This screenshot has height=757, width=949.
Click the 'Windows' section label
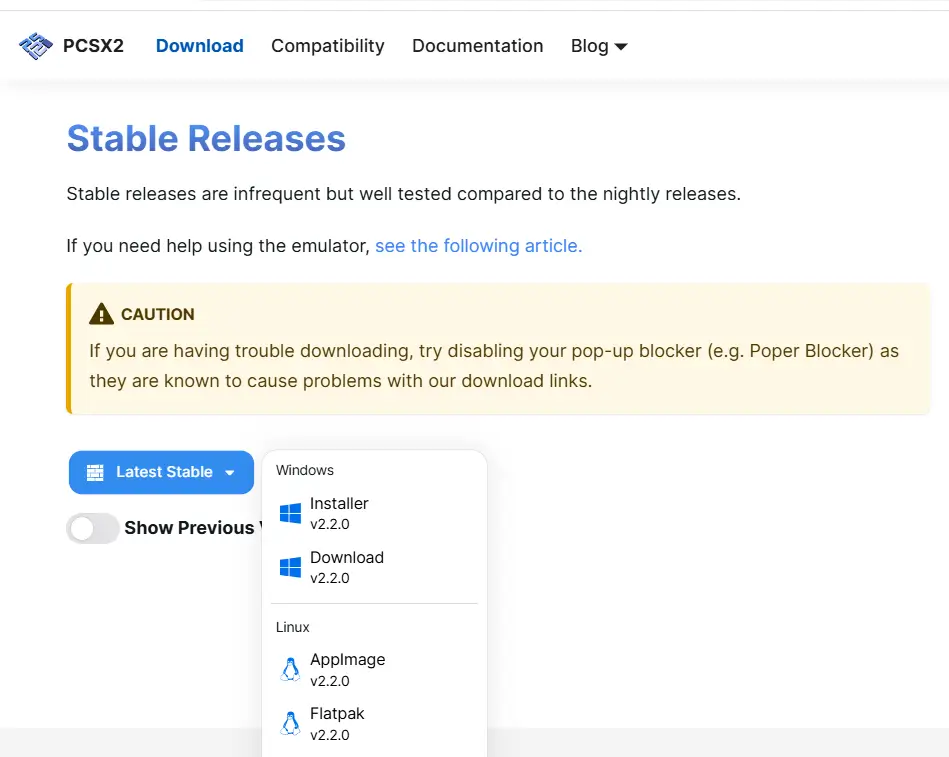(304, 470)
